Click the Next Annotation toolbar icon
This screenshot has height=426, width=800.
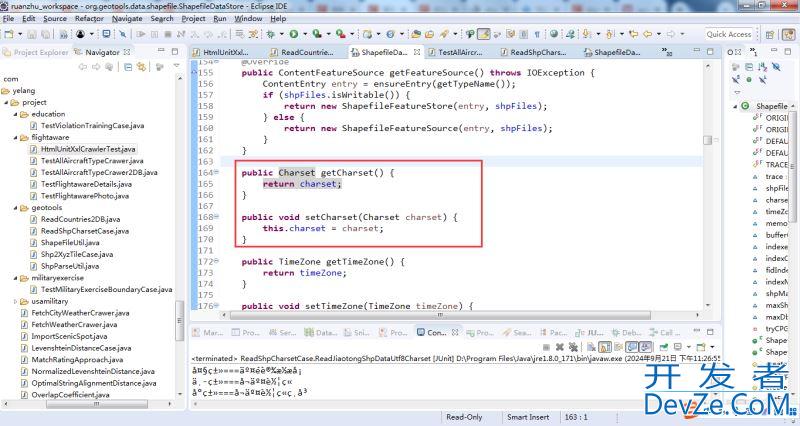coord(587,34)
